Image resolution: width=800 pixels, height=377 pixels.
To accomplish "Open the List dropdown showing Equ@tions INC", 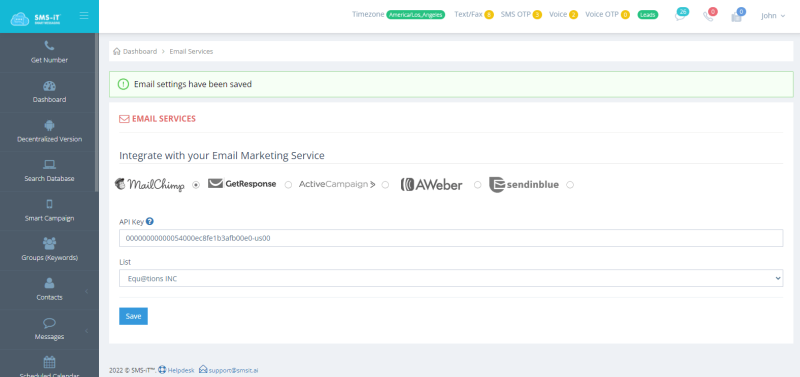I will click(451, 278).
